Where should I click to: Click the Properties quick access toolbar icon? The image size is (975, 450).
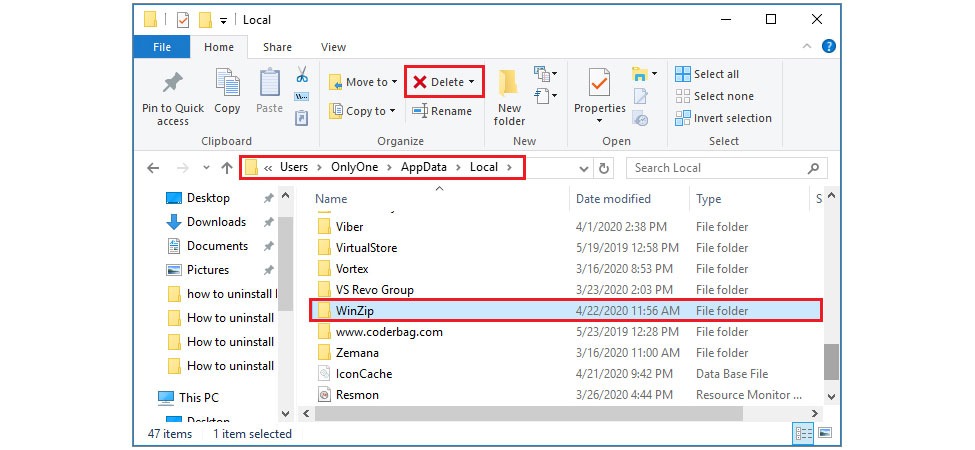pyautogui.click(x=183, y=20)
